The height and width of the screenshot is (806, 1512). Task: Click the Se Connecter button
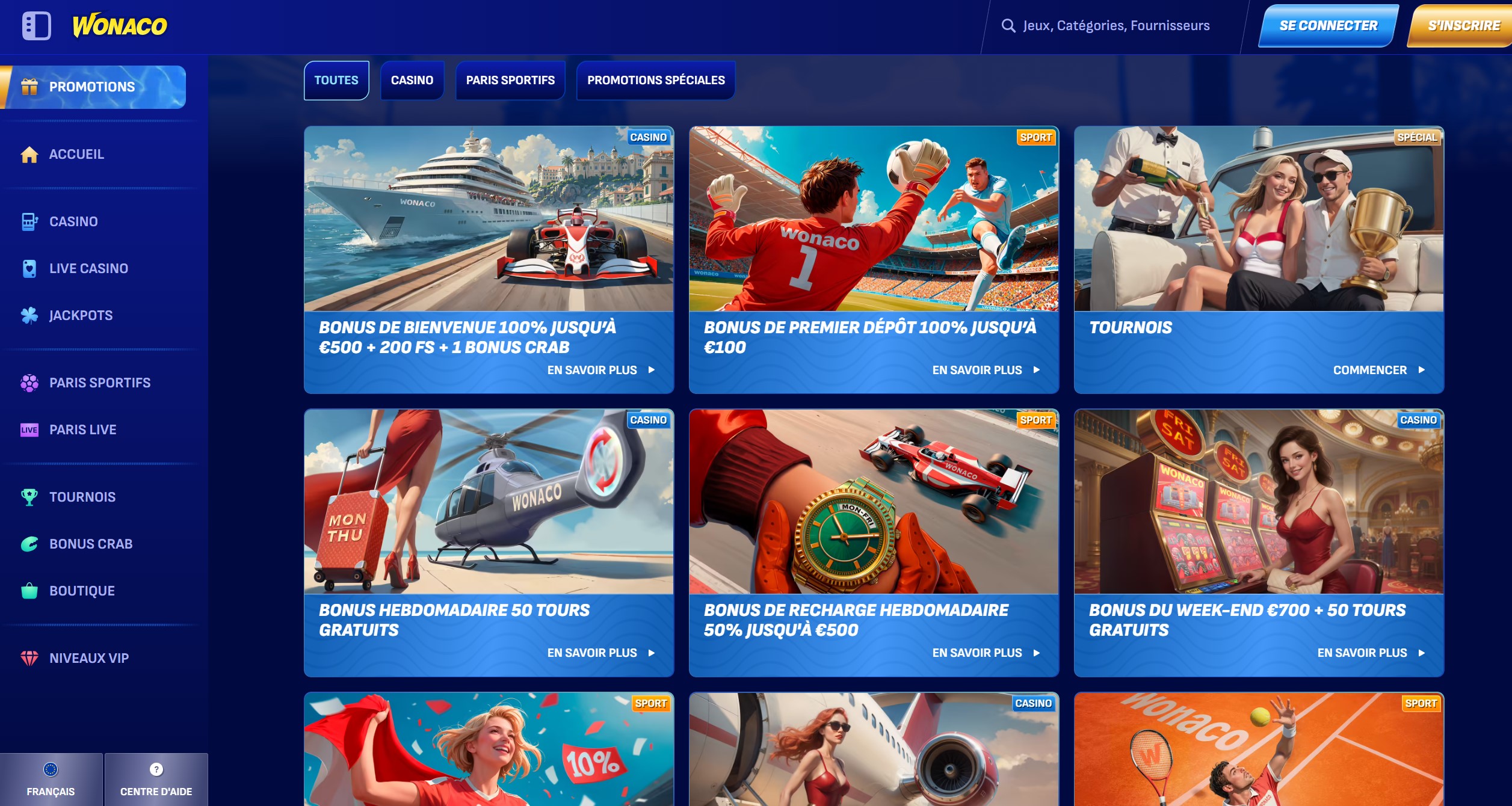click(x=1328, y=26)
